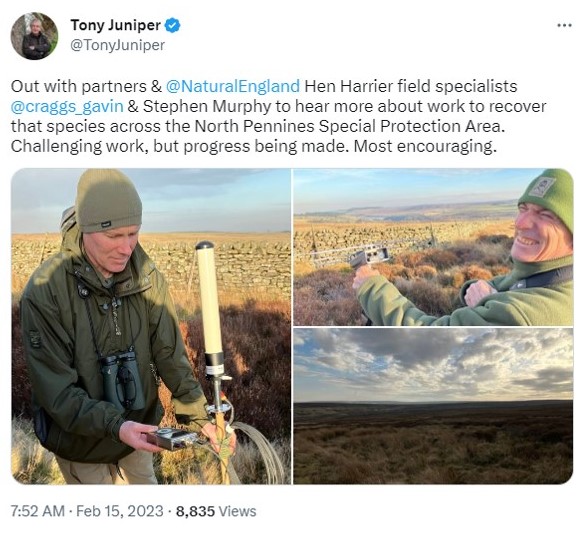Click the Feb 15, 2023 date
584x533 pixels.
(x=120, y=511)
